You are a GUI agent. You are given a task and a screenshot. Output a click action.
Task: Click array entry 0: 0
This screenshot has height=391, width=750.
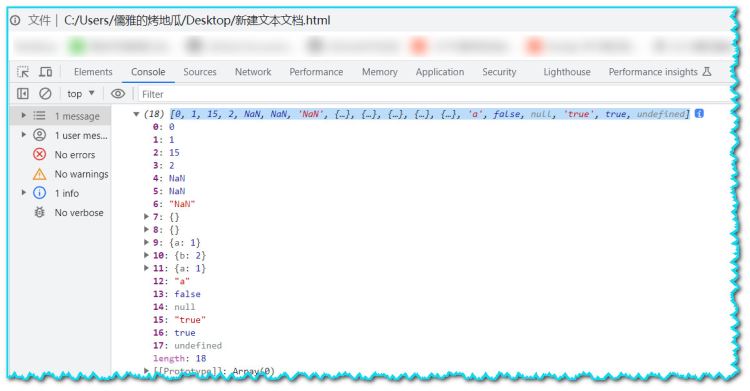(x=164, y=127)
